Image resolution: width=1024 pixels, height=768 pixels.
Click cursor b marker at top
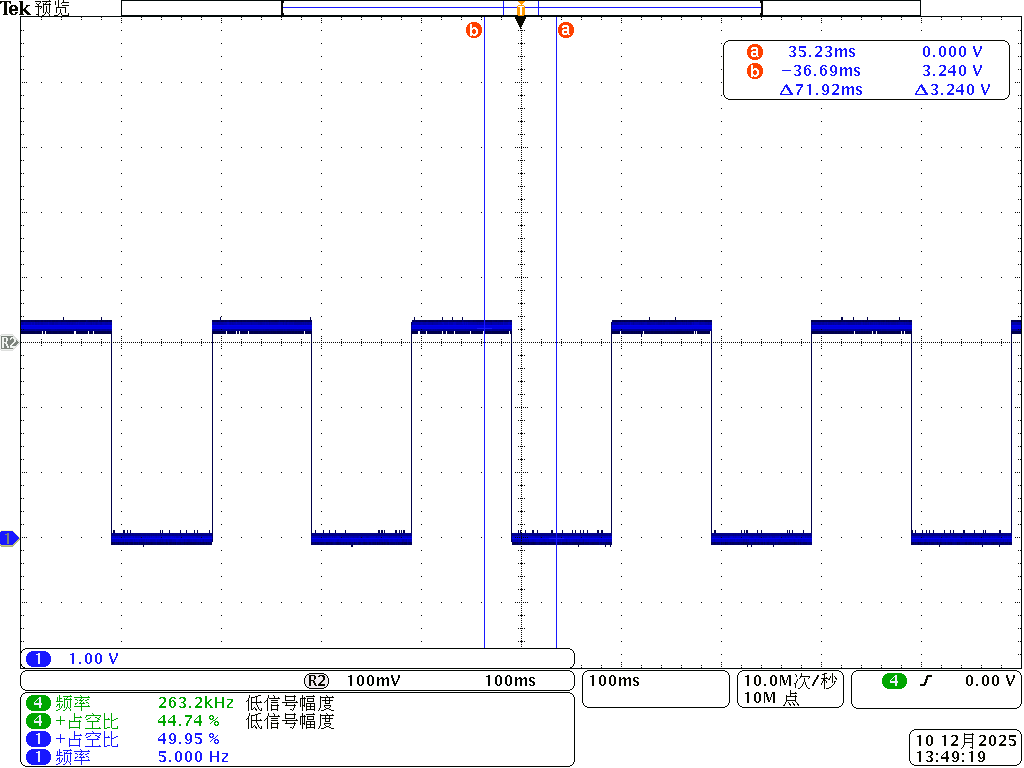474,30
